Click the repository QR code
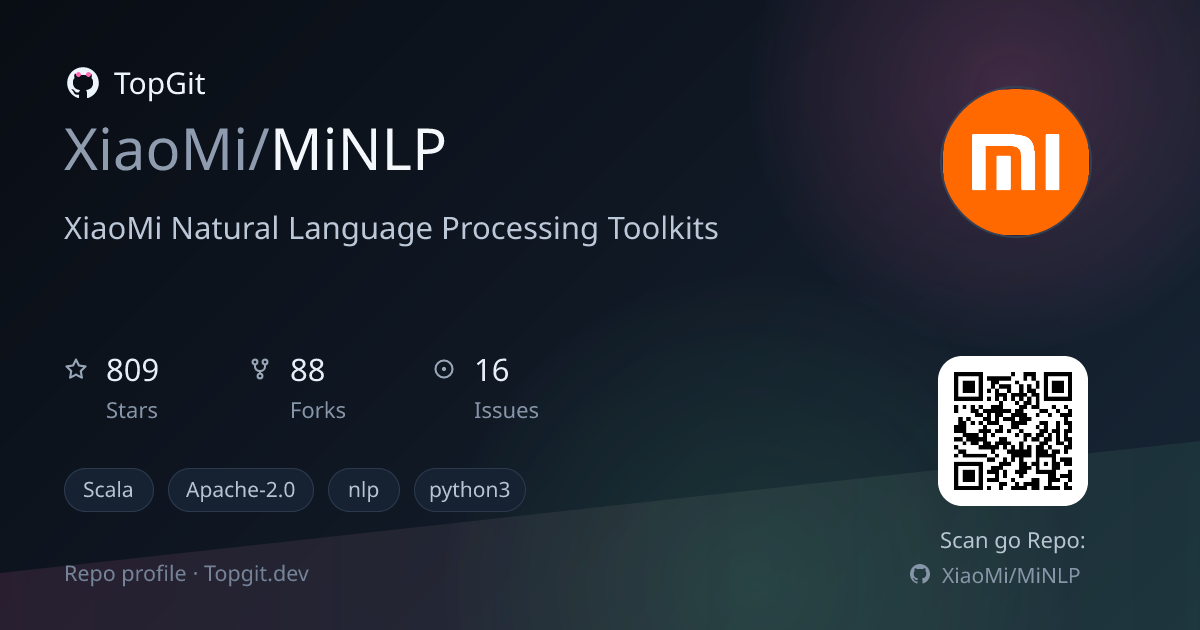The height and width of the screenshot is (630, 1200). click(x=1013, y=431)
